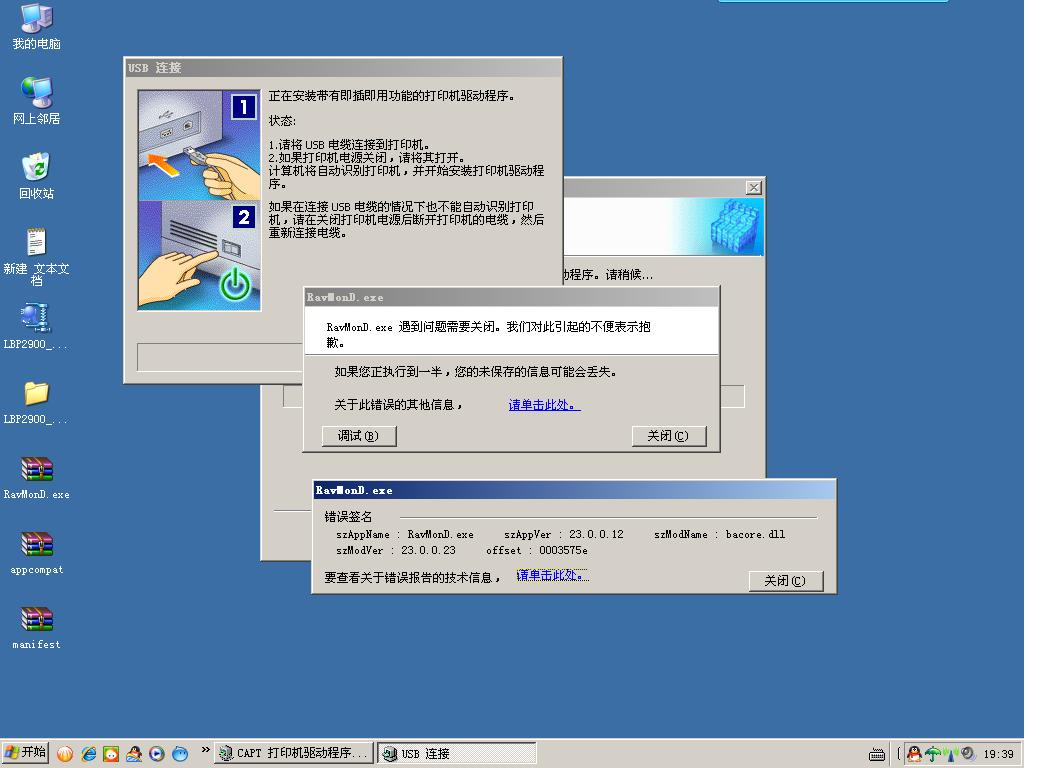Click the keyboard language bar icon
The height and width of the screenshot is (768, 1064).
click(877, 754)
